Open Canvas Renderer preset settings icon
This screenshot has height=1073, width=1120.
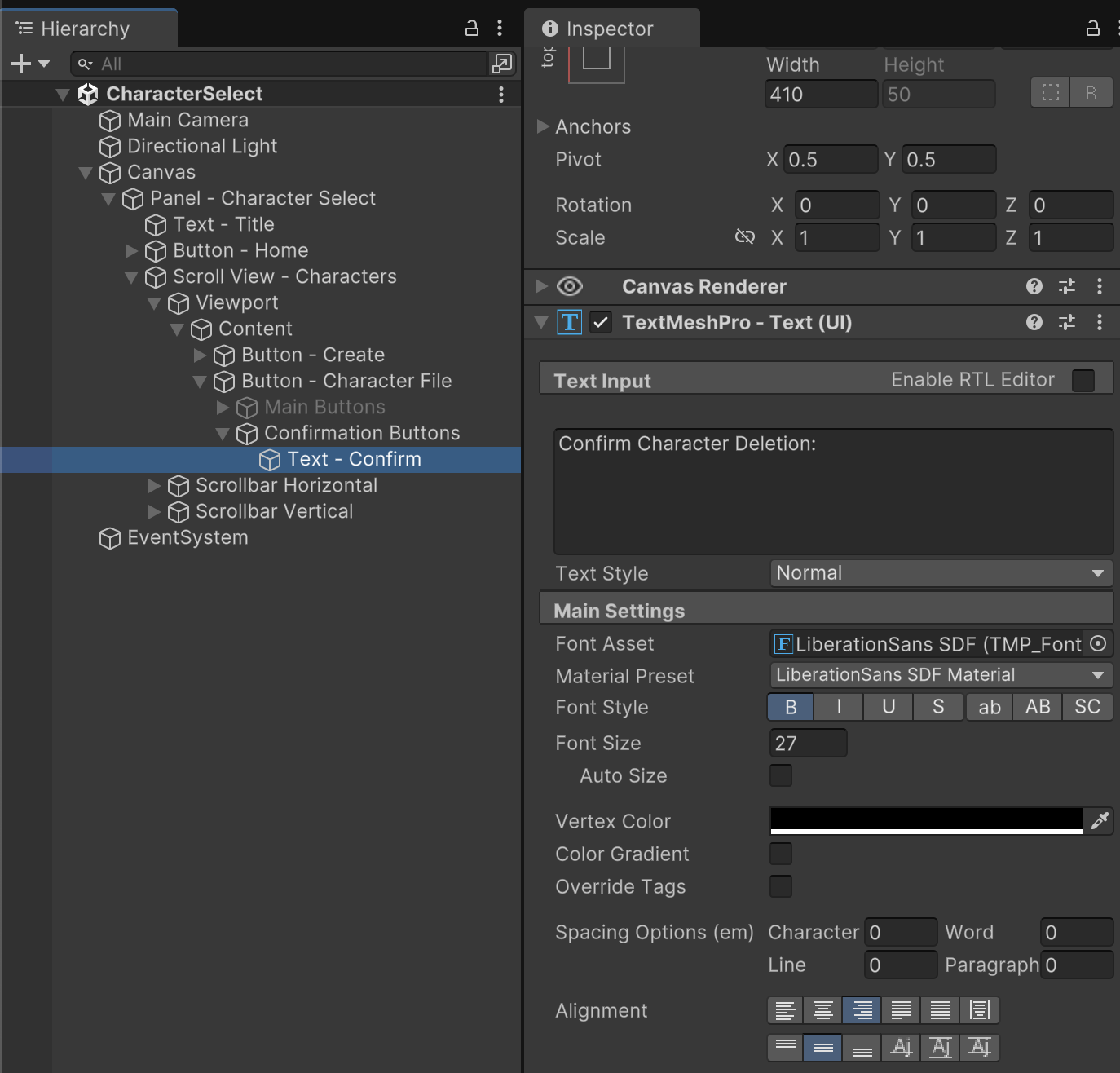tap(1067, 286)
